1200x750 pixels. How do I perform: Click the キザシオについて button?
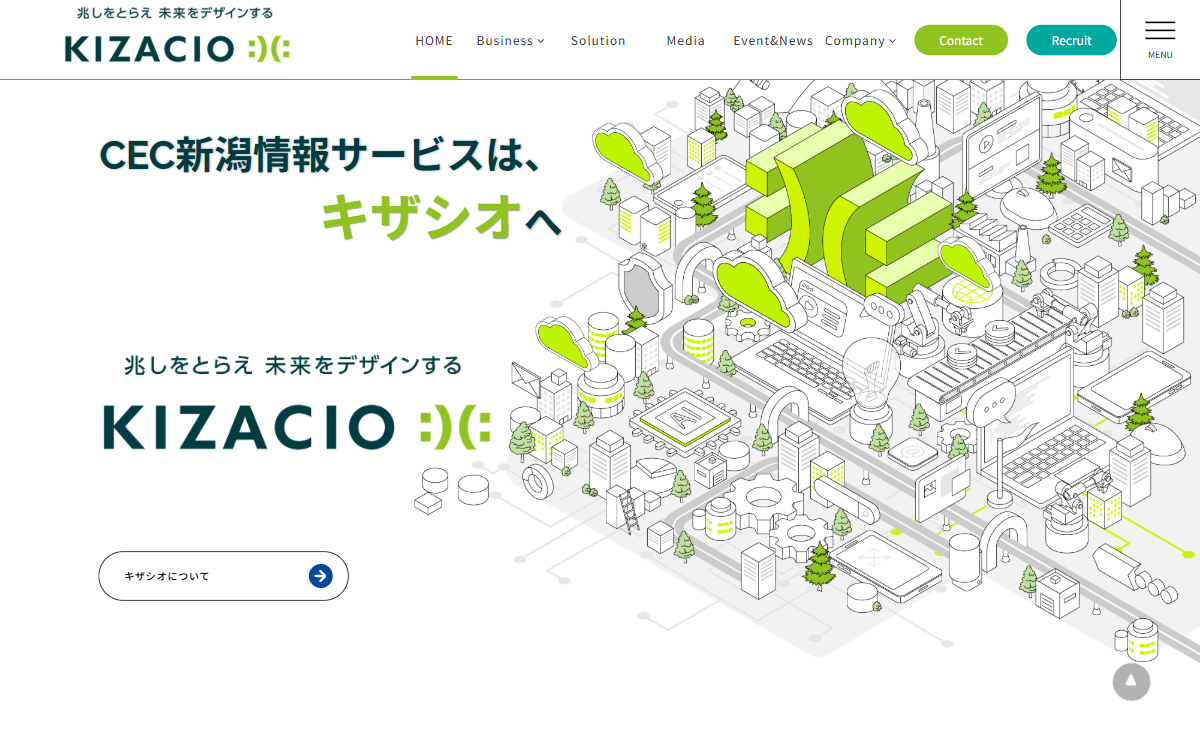click(223, 576)
